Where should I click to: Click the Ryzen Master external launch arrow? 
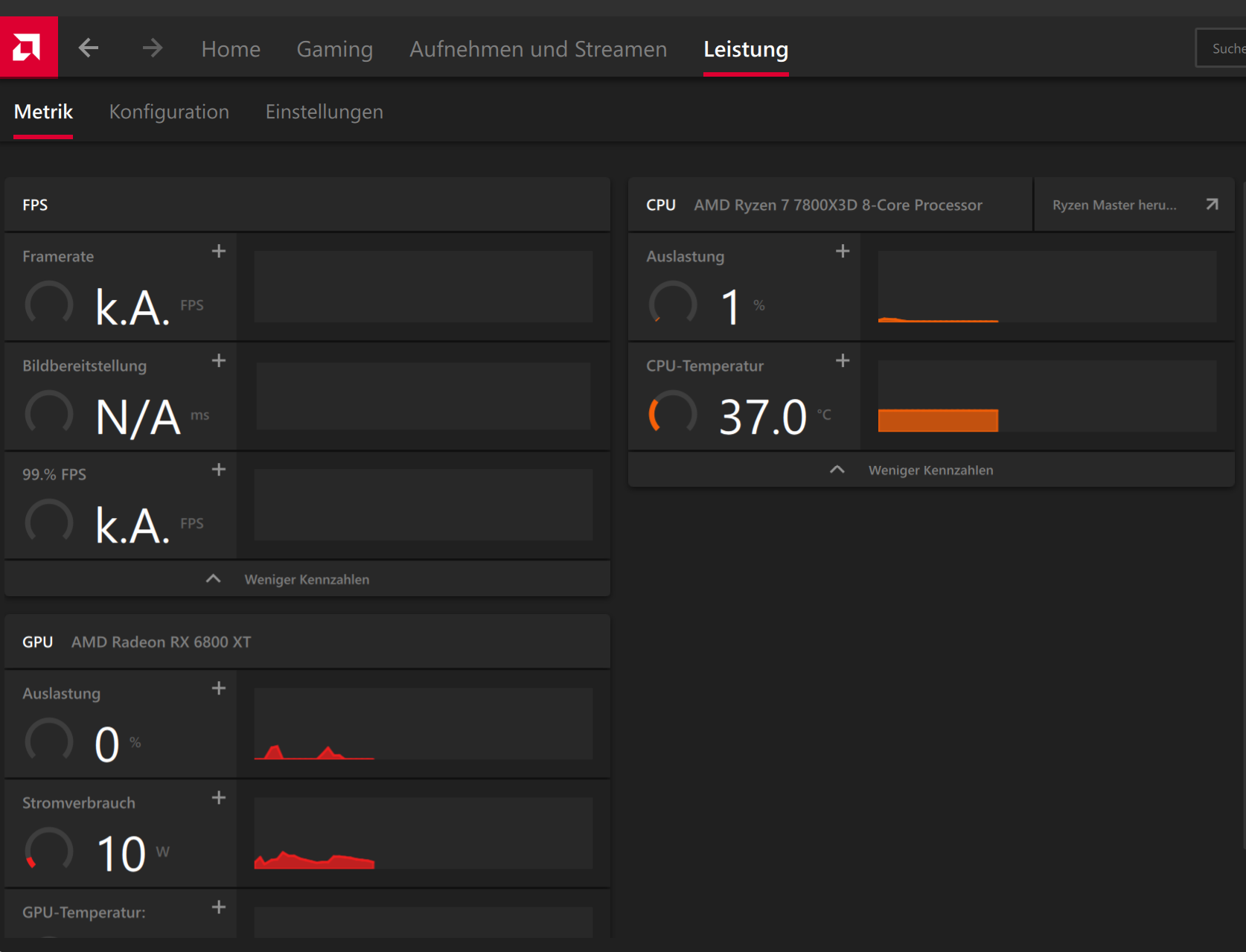pyautogui.click(x=1212, y=205)
